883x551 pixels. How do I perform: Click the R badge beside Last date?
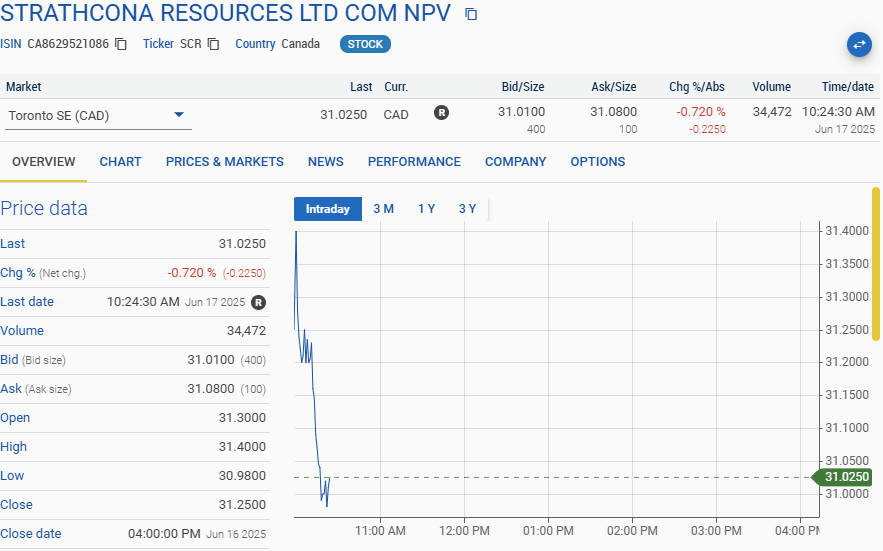(x=258, y=303)
